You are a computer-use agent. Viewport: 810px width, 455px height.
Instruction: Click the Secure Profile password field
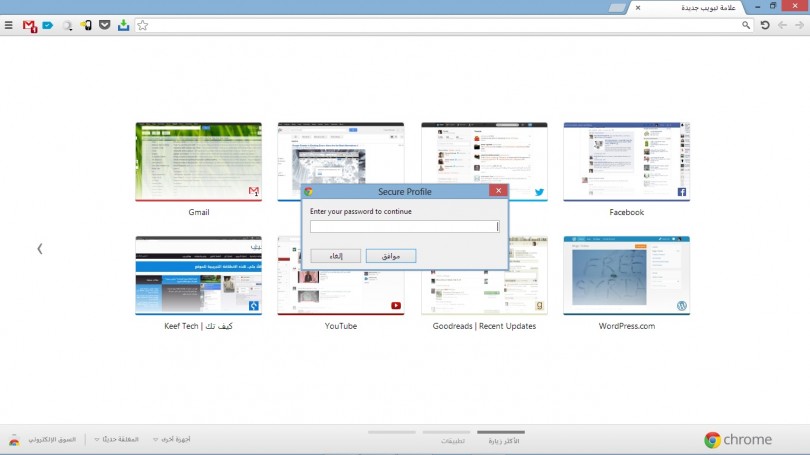pyautogui.click(x=404, y=227)
